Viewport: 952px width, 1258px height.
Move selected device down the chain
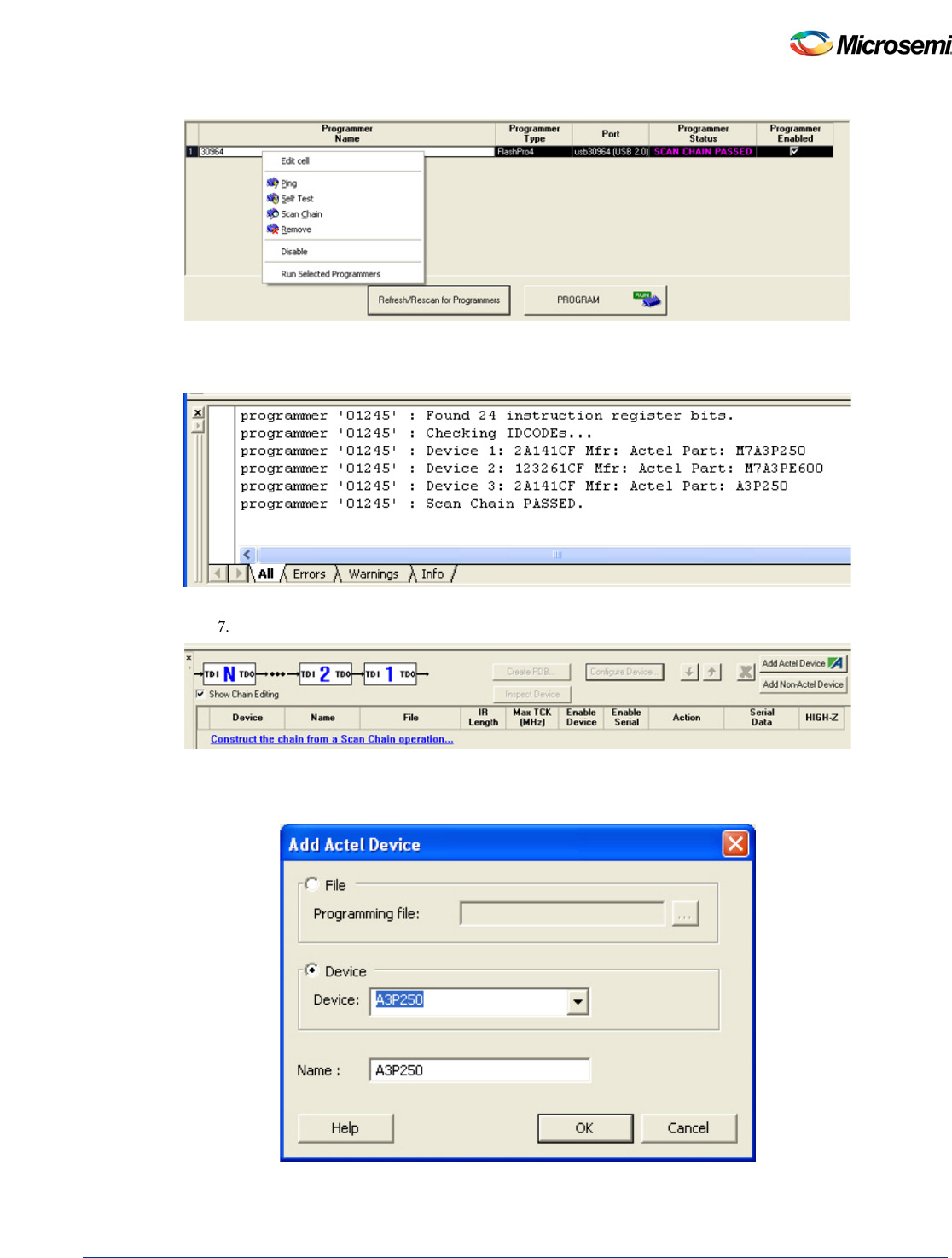[x=689, y=671]
